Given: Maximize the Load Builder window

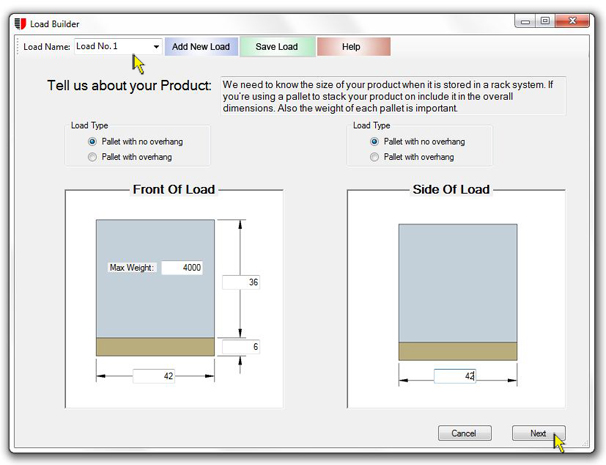Looking at the screenshot, I should click(x=545, y=21).
